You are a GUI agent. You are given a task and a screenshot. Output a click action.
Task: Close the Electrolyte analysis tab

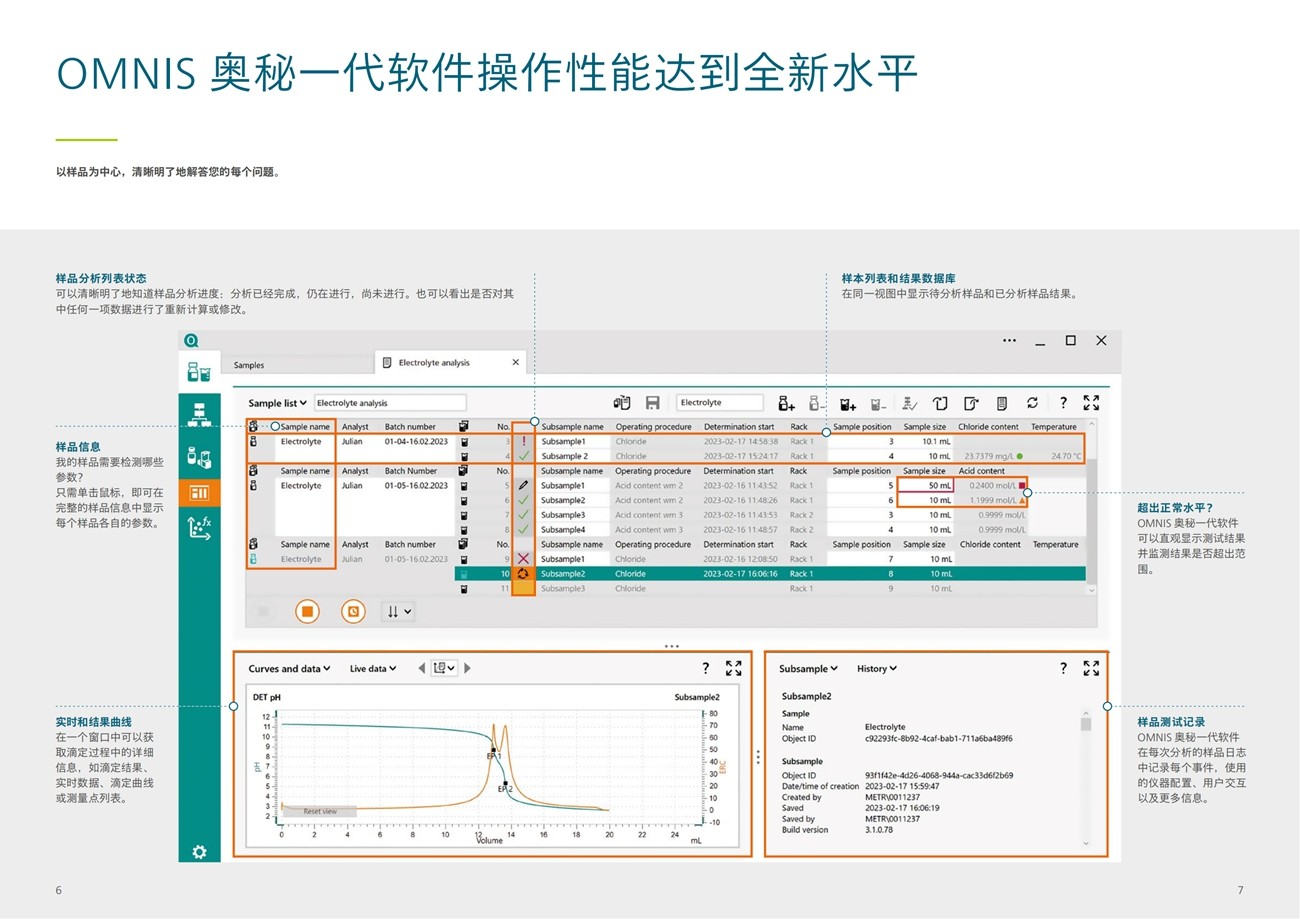pyautogui.click(x=516, y=362)
